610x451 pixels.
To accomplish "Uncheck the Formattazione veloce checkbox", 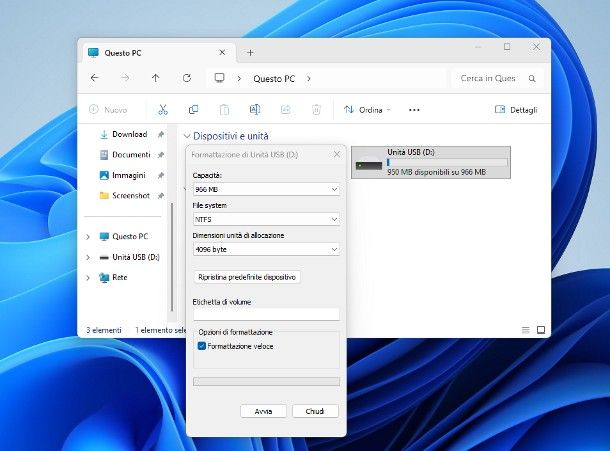I will click(x=202, y=346).
